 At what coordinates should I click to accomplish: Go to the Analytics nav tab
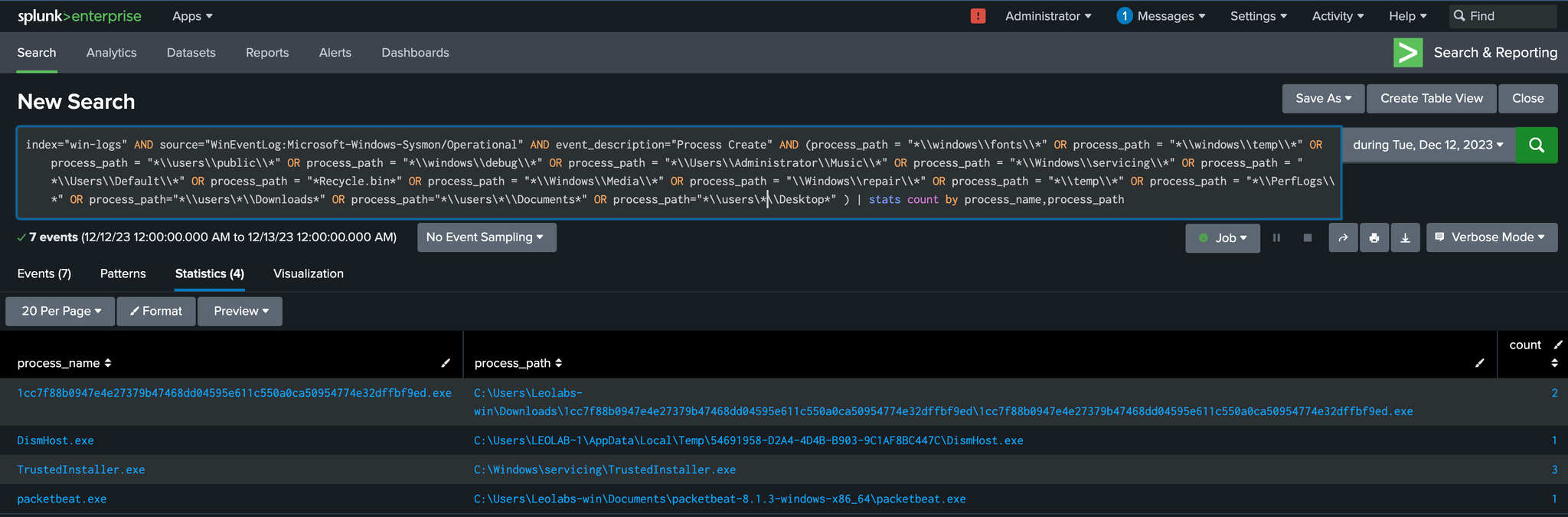111,53
